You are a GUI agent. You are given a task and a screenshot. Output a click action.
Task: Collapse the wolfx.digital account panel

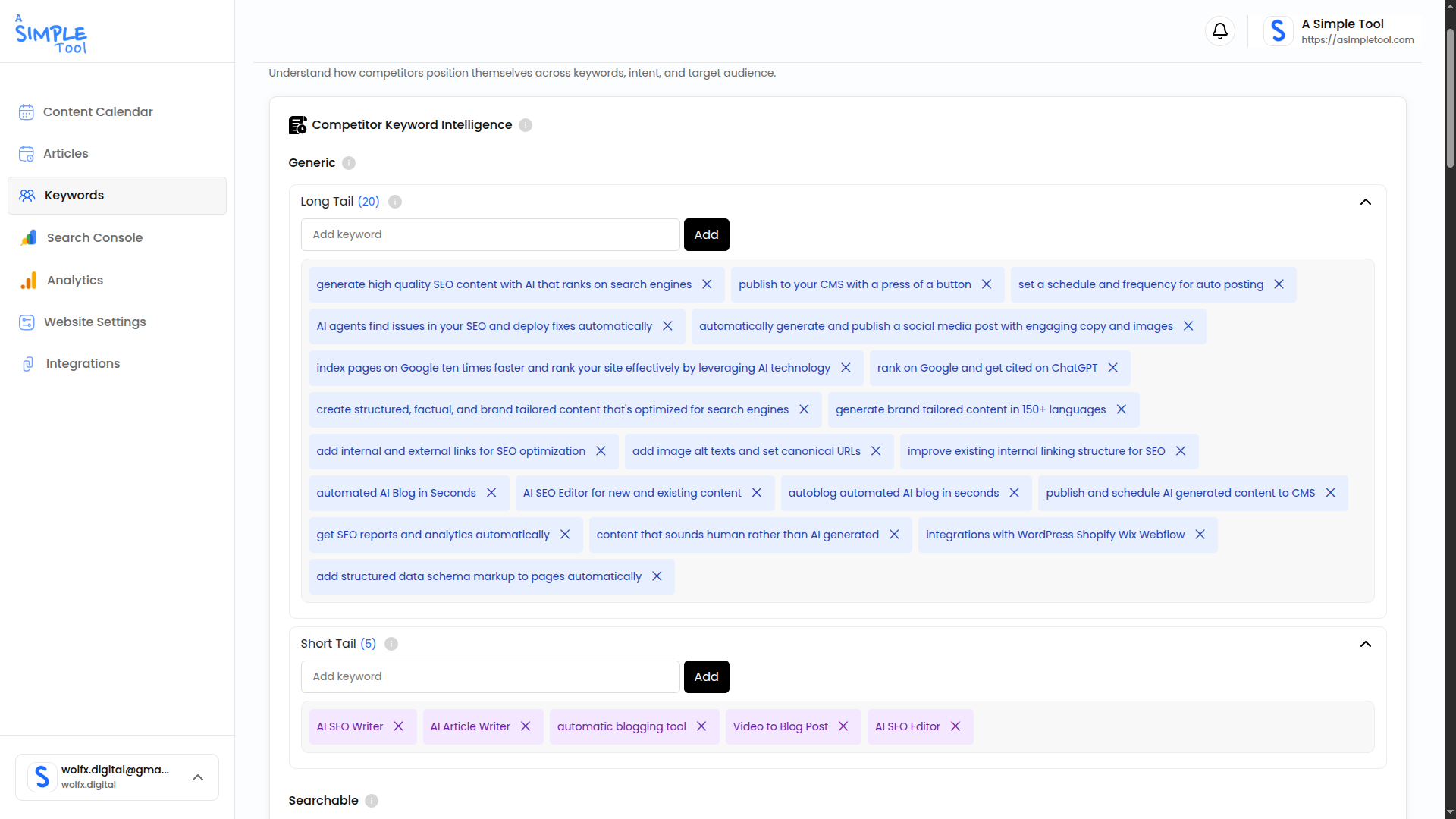(198, 777)
